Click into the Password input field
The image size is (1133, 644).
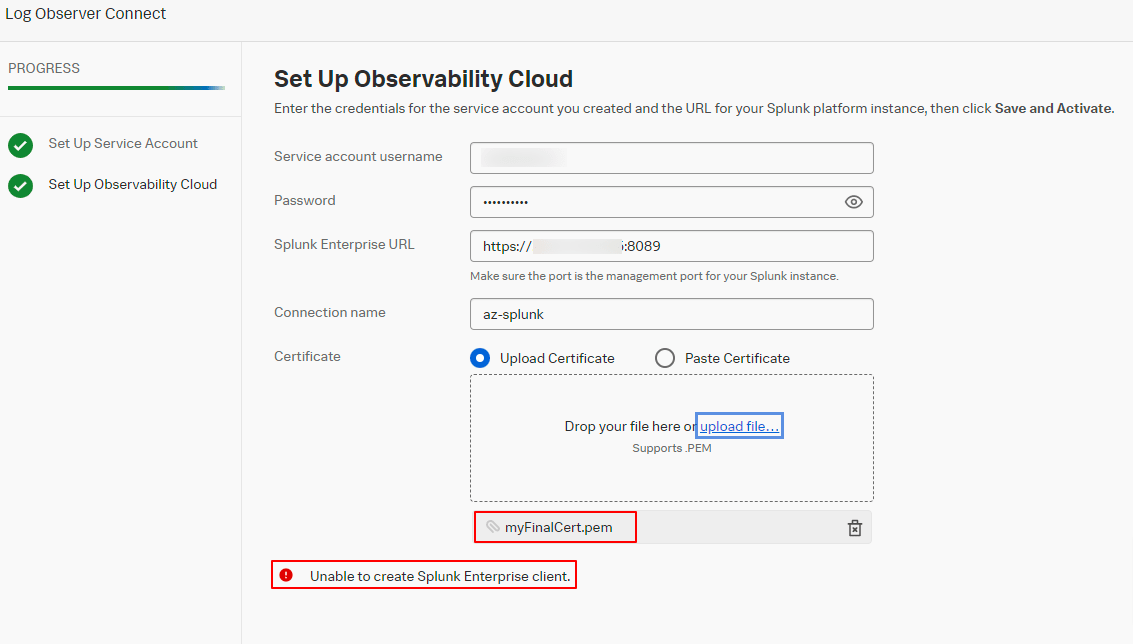point(655,202)
